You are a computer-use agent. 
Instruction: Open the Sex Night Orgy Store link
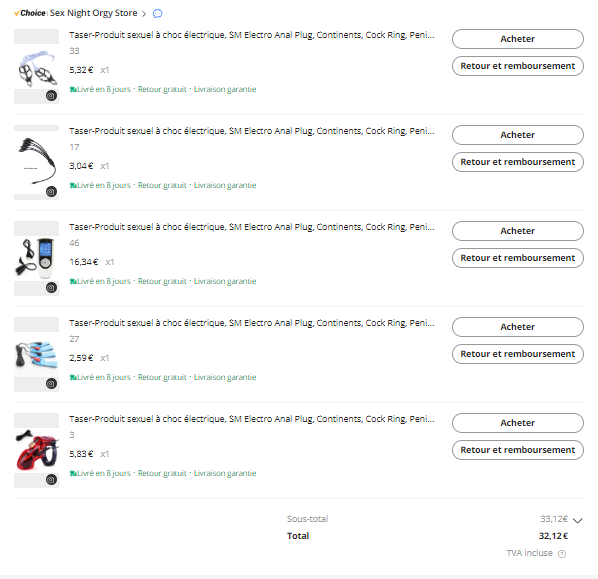pos(93,13)
